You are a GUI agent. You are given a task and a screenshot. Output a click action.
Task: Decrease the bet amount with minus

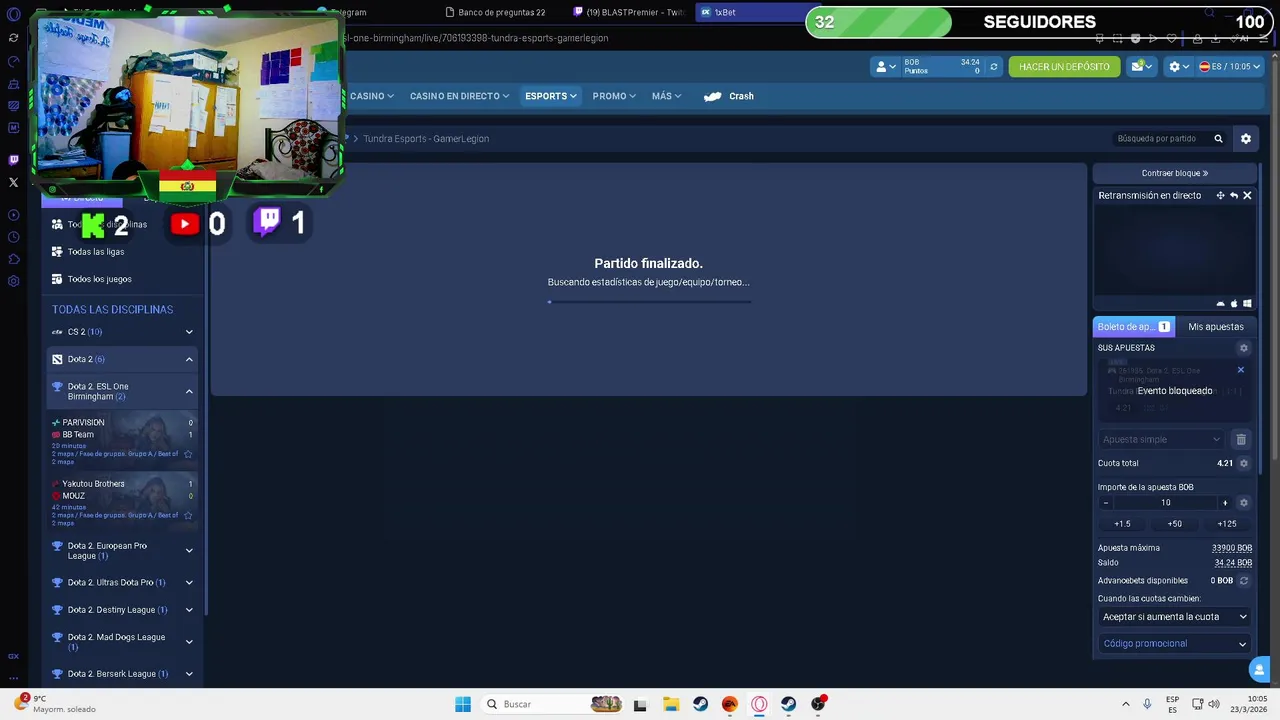1105,503
